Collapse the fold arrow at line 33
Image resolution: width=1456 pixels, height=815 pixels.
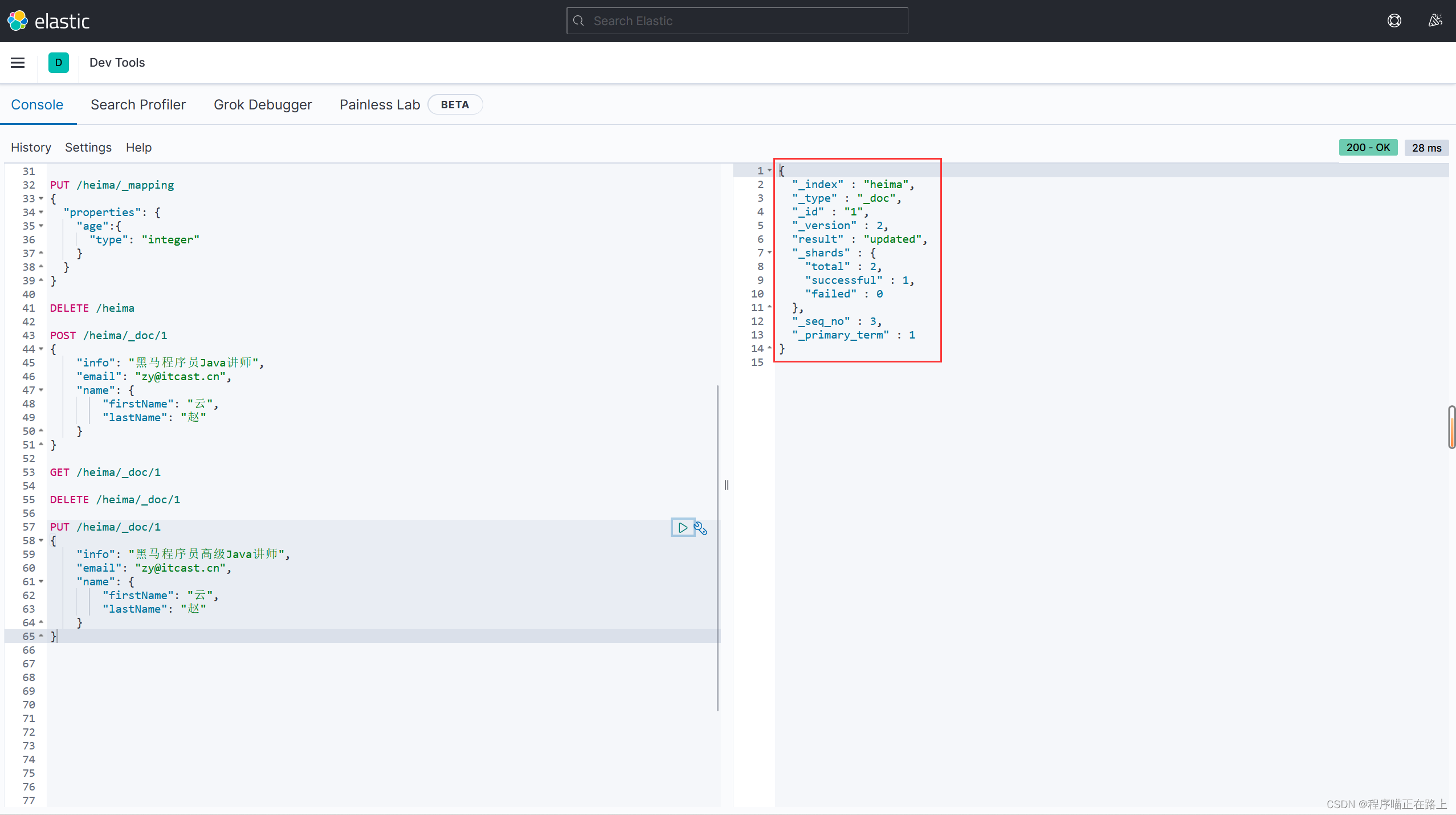(41, 199)
